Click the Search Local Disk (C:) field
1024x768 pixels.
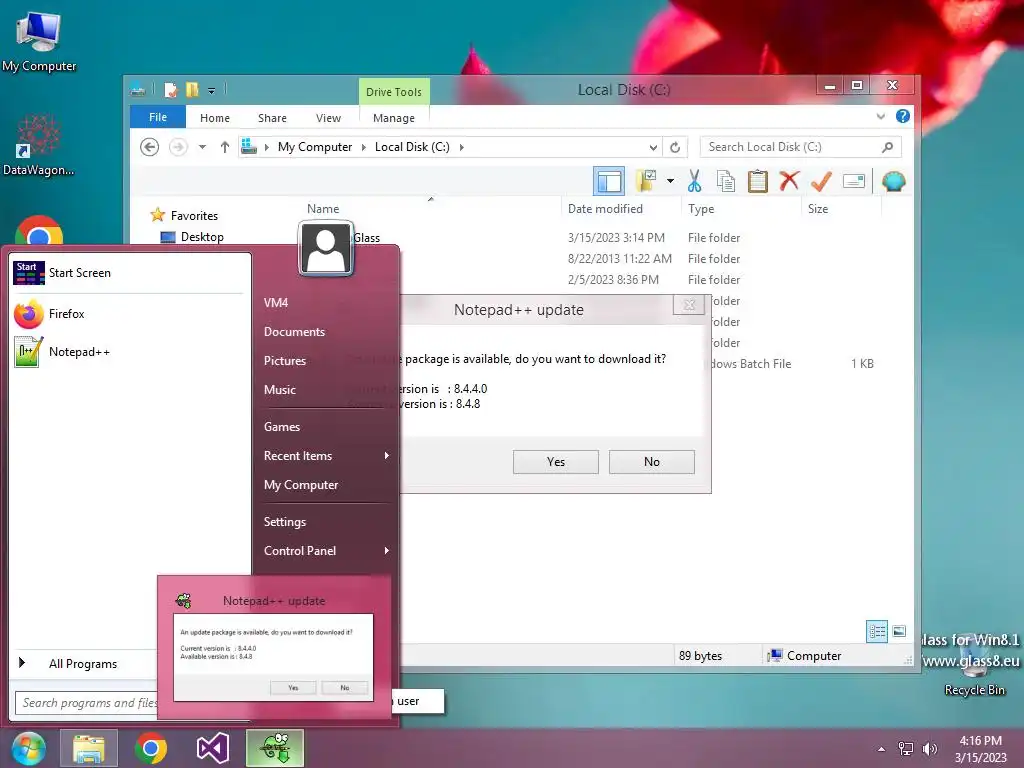(801, 147)
